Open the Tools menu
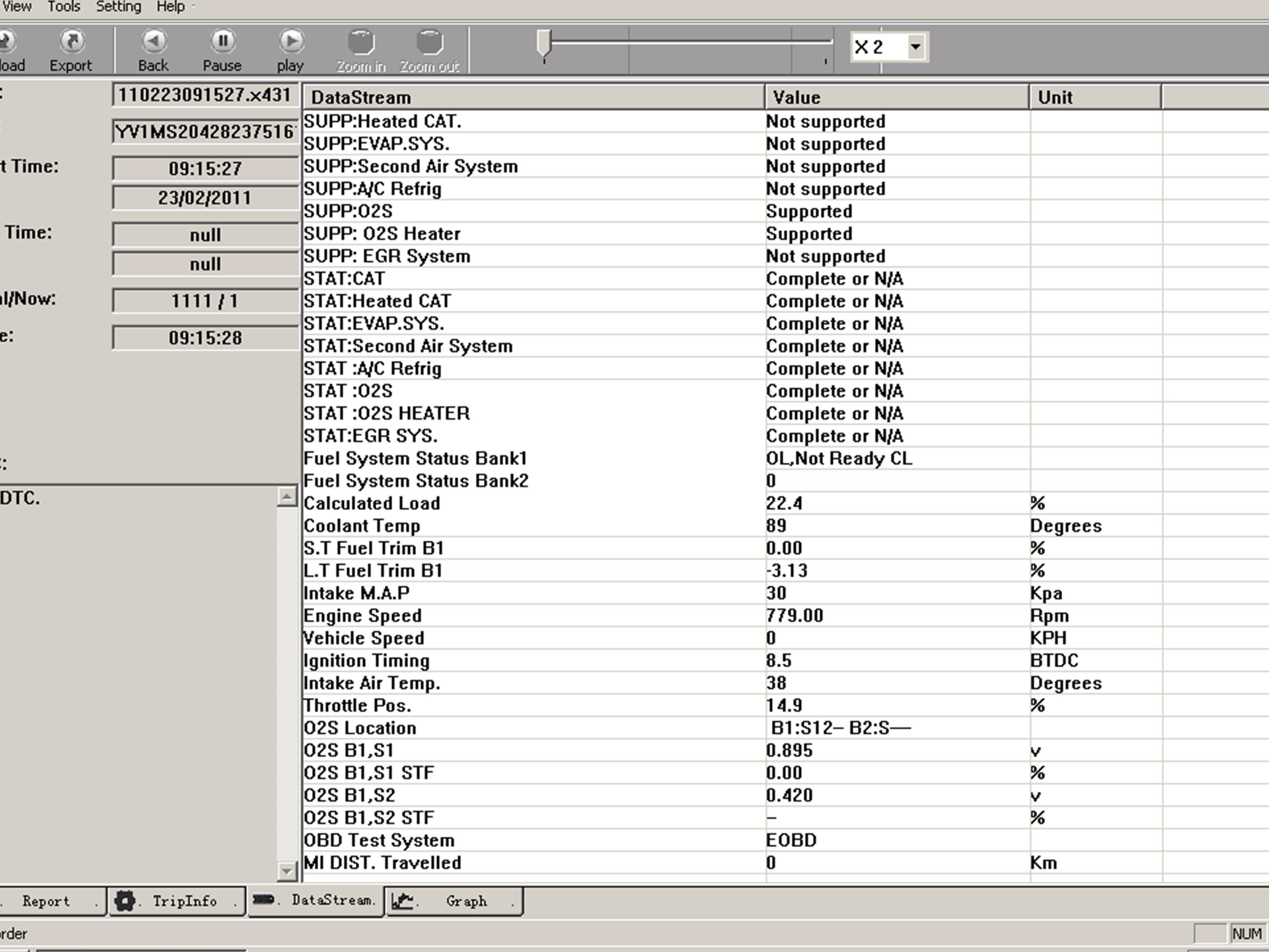This screenshot has height=952, width=1269. click(x=64, y=7)
